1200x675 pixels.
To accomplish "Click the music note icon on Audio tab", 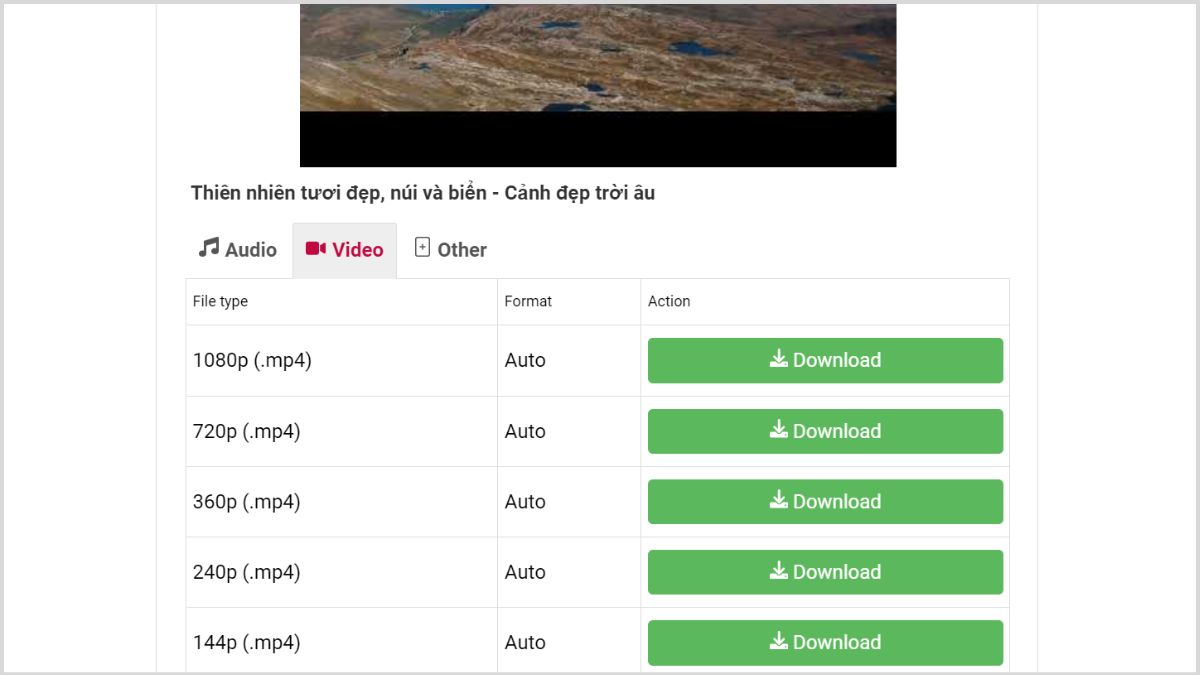I will (x=207, y=249).
